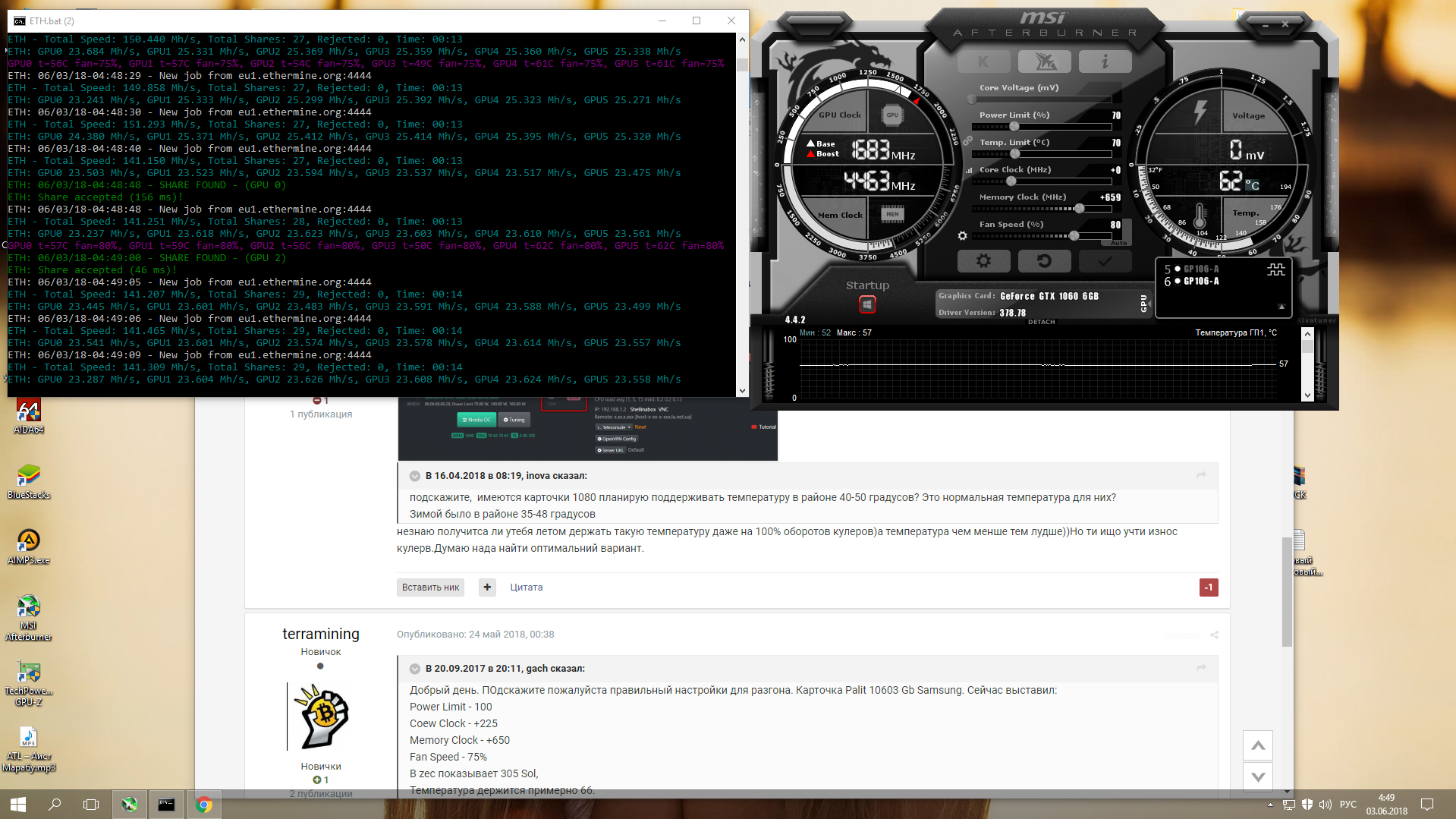Toggle sync settings waveform icon in GPU list
This screenshot has height=819, width=1456.
tap(1275, 269)
